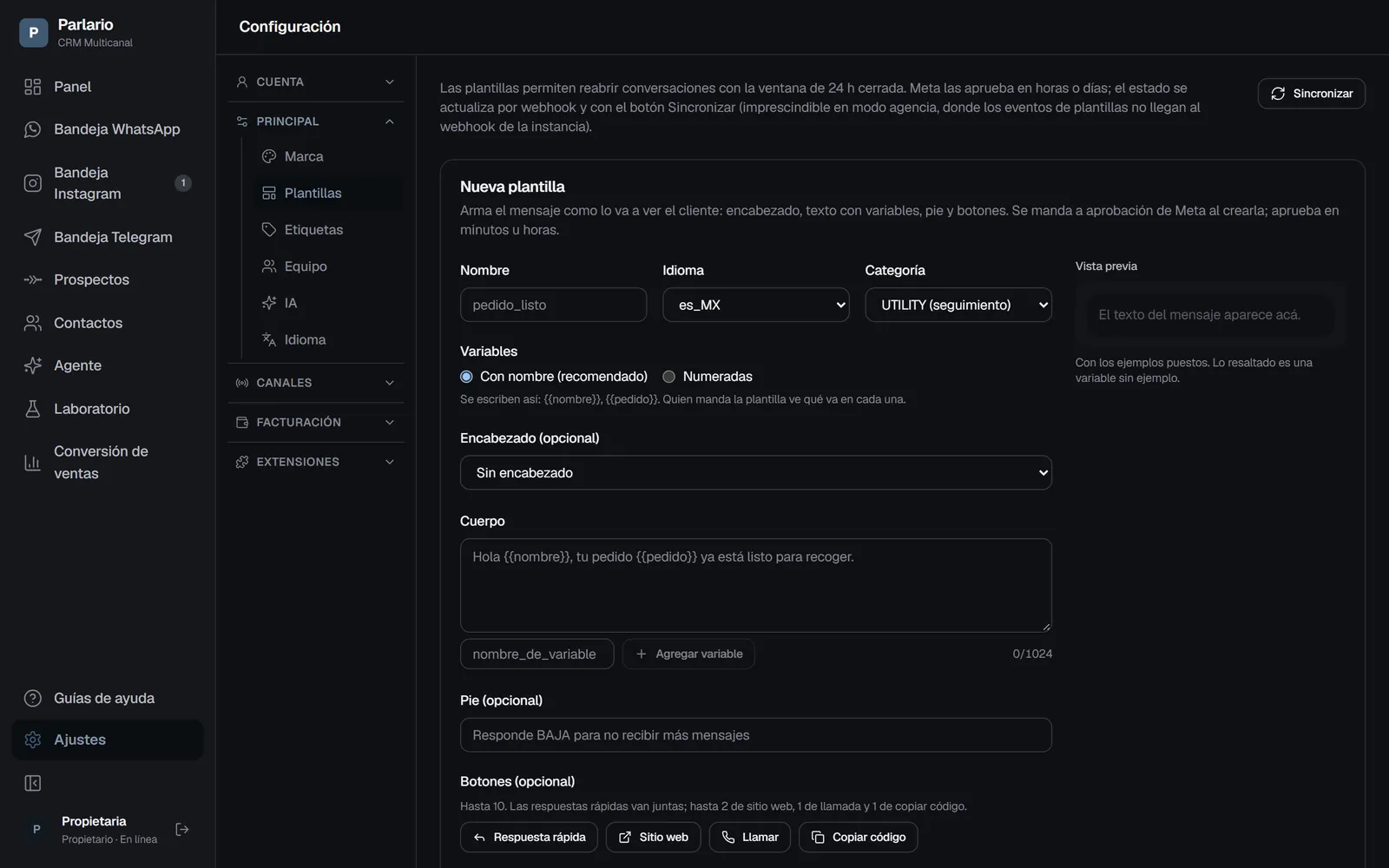The width and height of the screenshot is (1389, 868).
Task: Open the IA settings page
Action: tap(327, 303)
